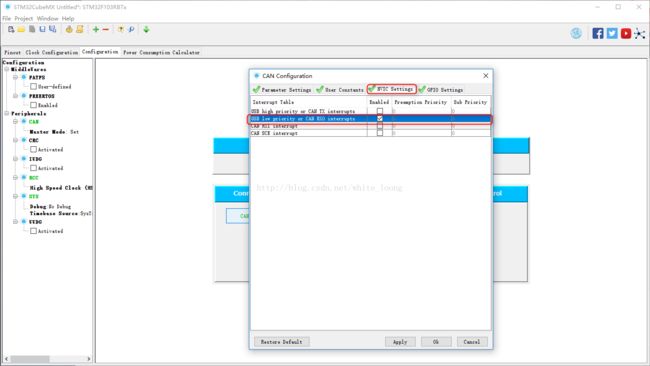Click the Open Project folder icon
Viewport: 650px width, 366px height.
click(x=21, y=29)
